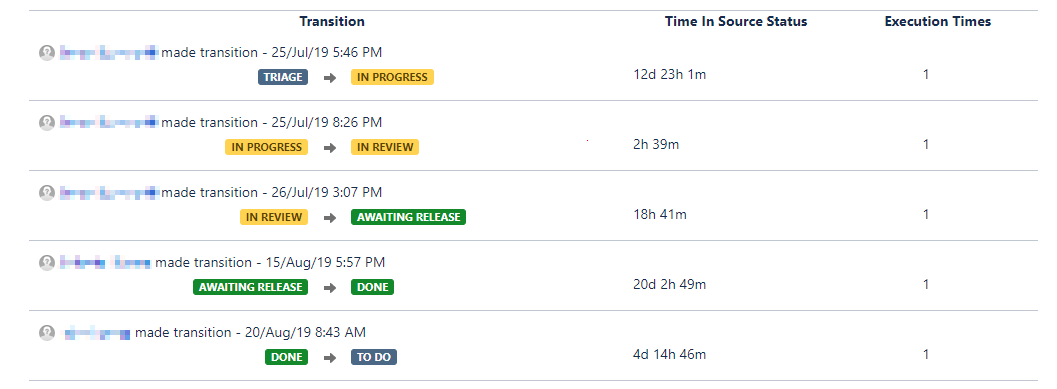
Task: Select the TRIAGE status badge
Action: click(x=283, y=77)
